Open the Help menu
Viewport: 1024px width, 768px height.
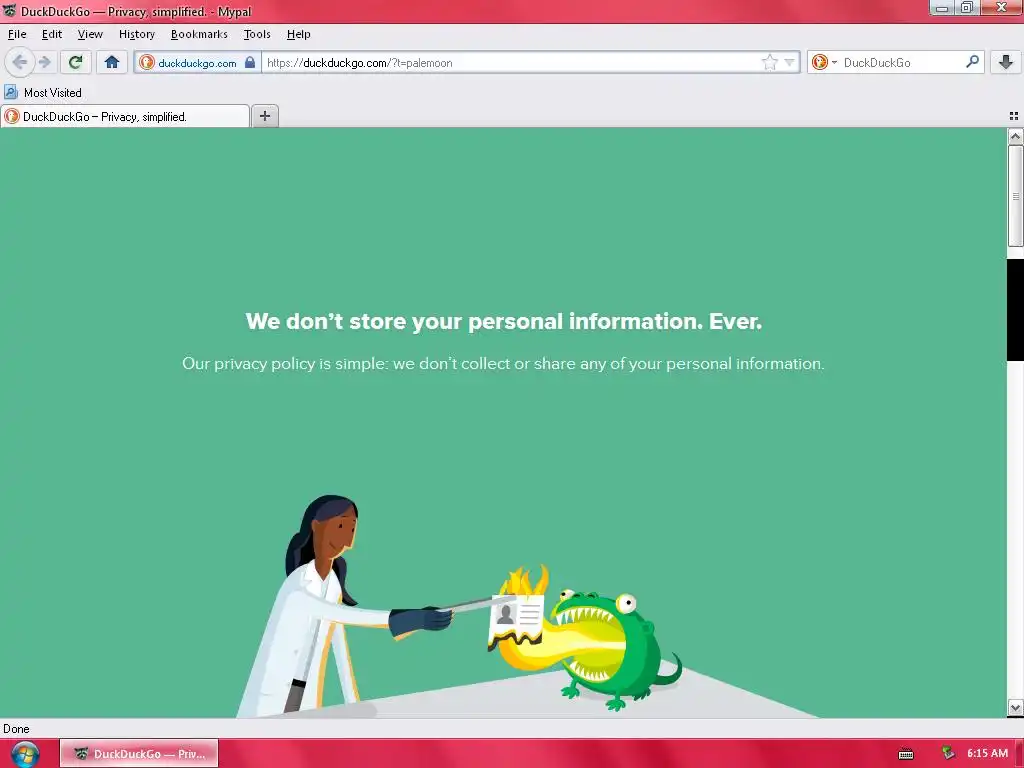298,34
